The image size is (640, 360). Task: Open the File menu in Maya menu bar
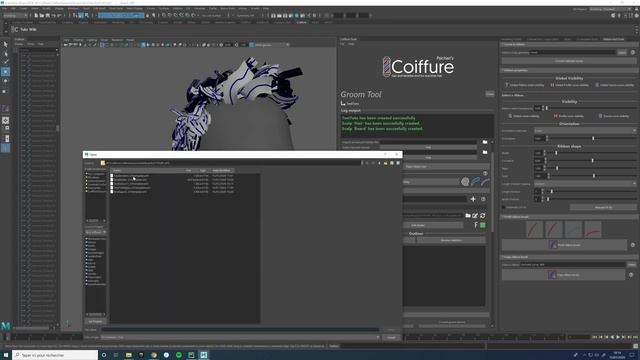pos(4,8)
